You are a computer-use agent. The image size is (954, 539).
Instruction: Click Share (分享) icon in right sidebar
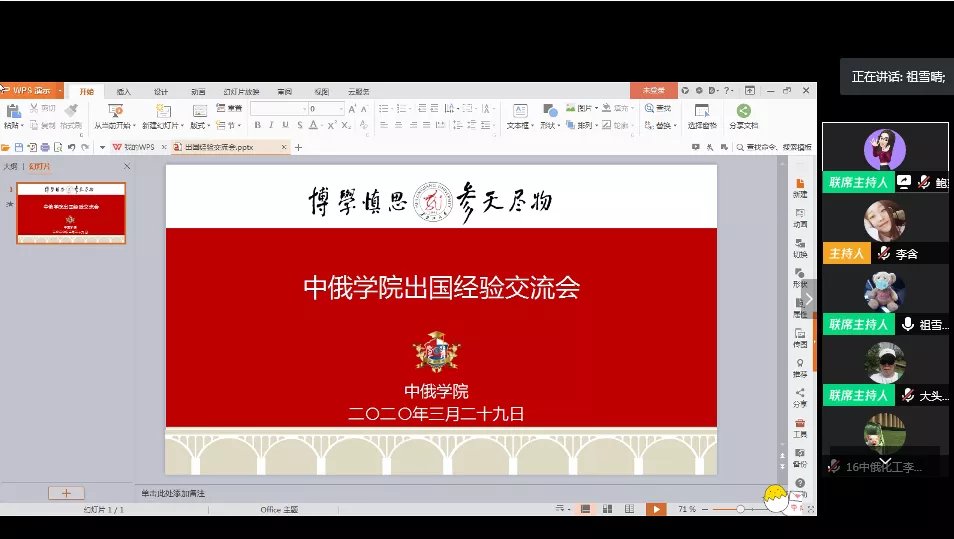(x=800, y=393)
